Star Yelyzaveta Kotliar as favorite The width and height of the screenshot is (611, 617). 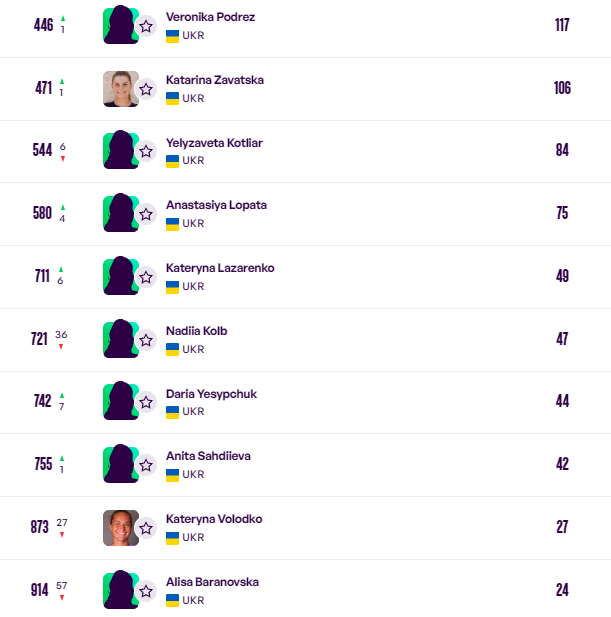[x=146, y=152]
